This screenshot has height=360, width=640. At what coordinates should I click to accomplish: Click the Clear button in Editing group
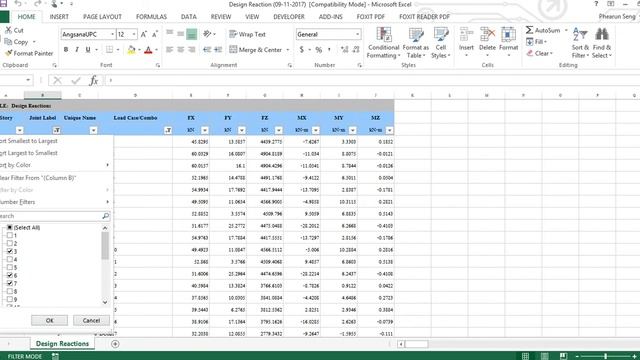[539, 53]
